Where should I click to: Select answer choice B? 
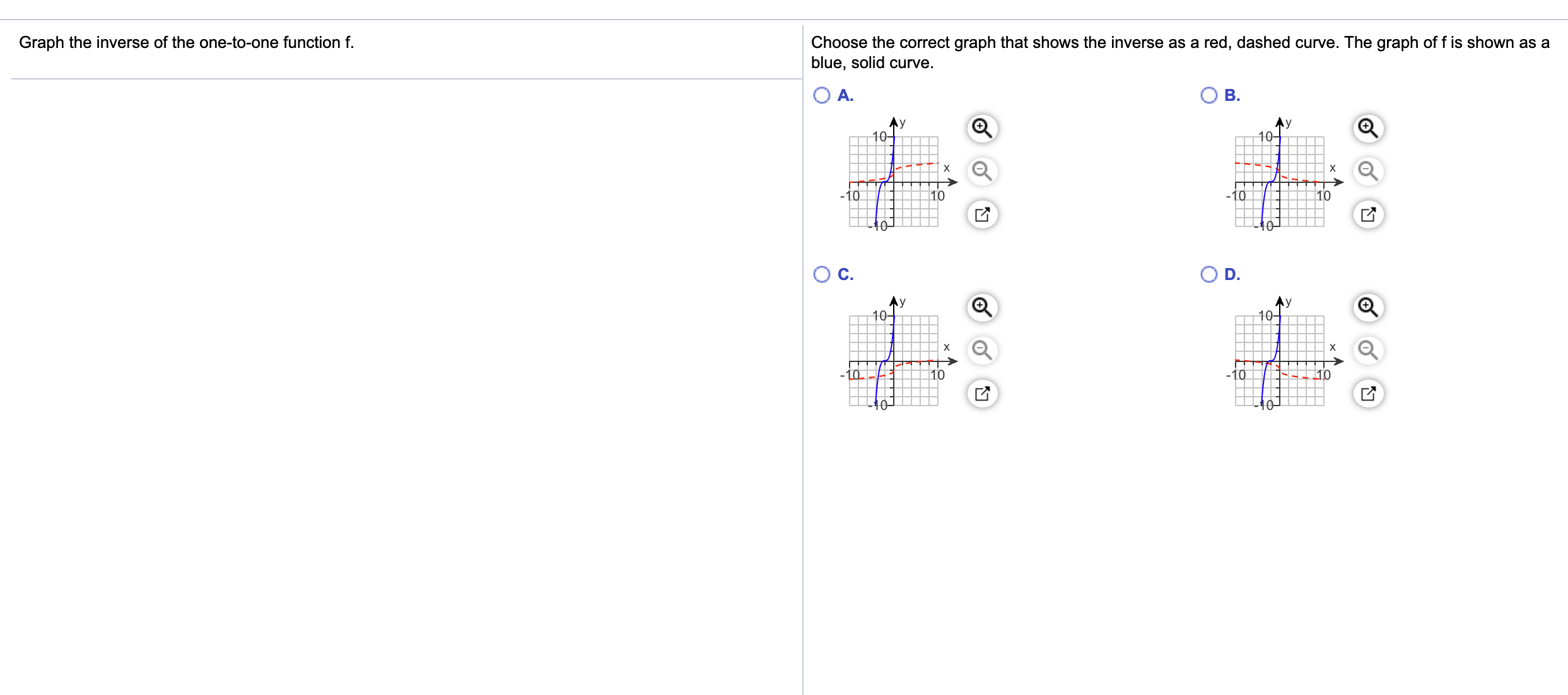pos(1208,95)
